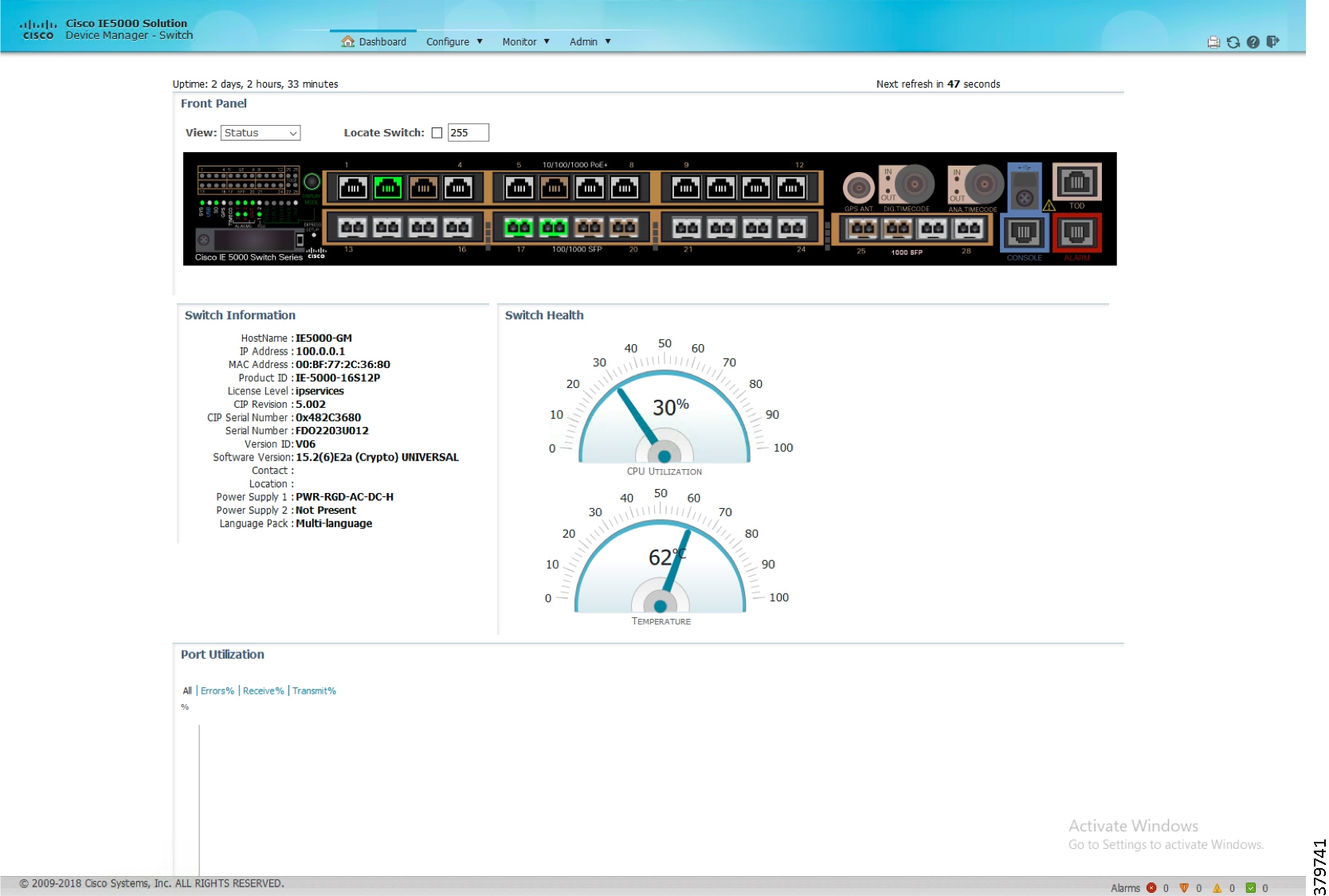Click the serial number FDO2203U012
Viewport: 1329px width, 896px height.
pos(332,431)
